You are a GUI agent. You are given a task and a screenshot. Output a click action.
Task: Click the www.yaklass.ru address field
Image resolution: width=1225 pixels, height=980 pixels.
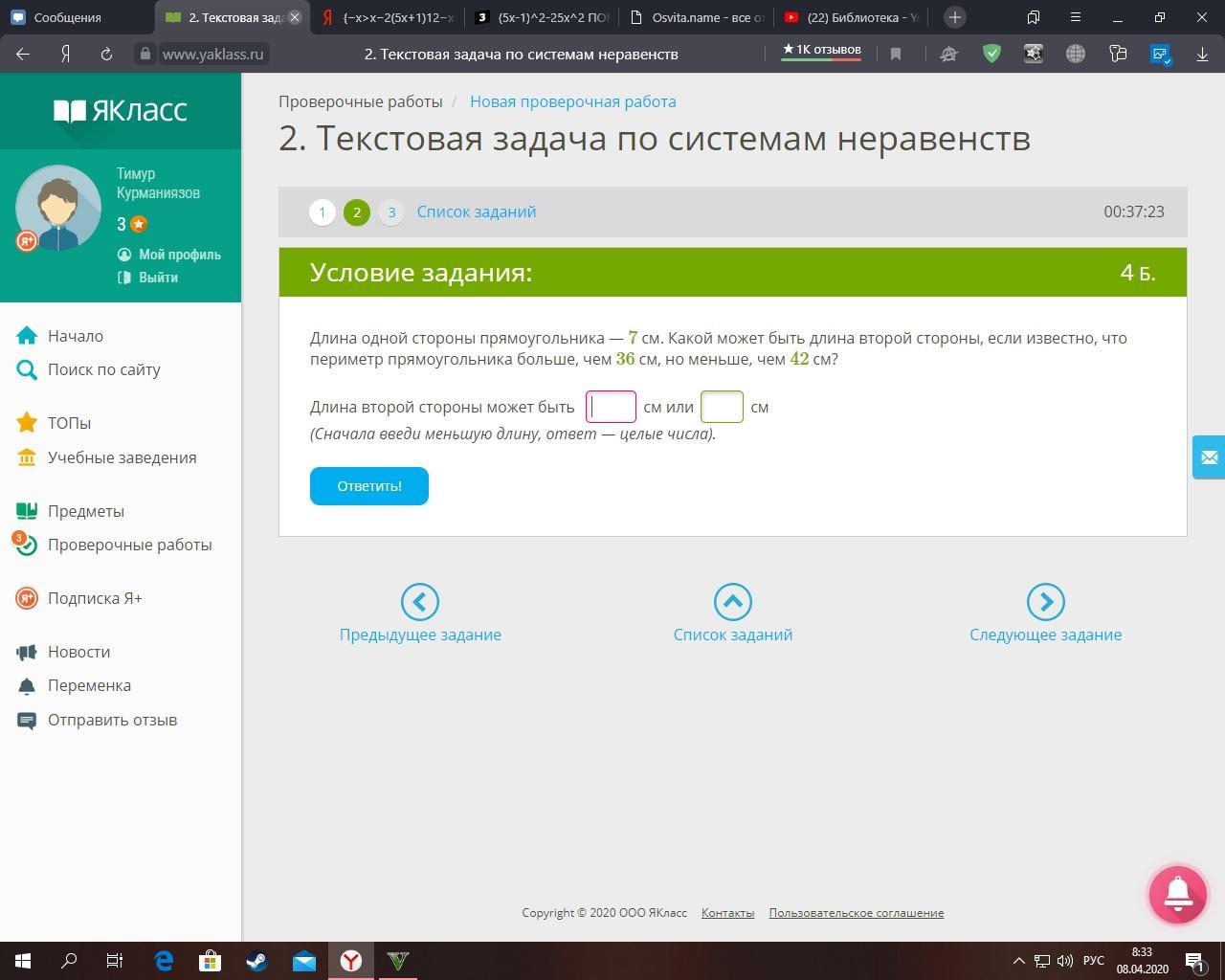212,55
